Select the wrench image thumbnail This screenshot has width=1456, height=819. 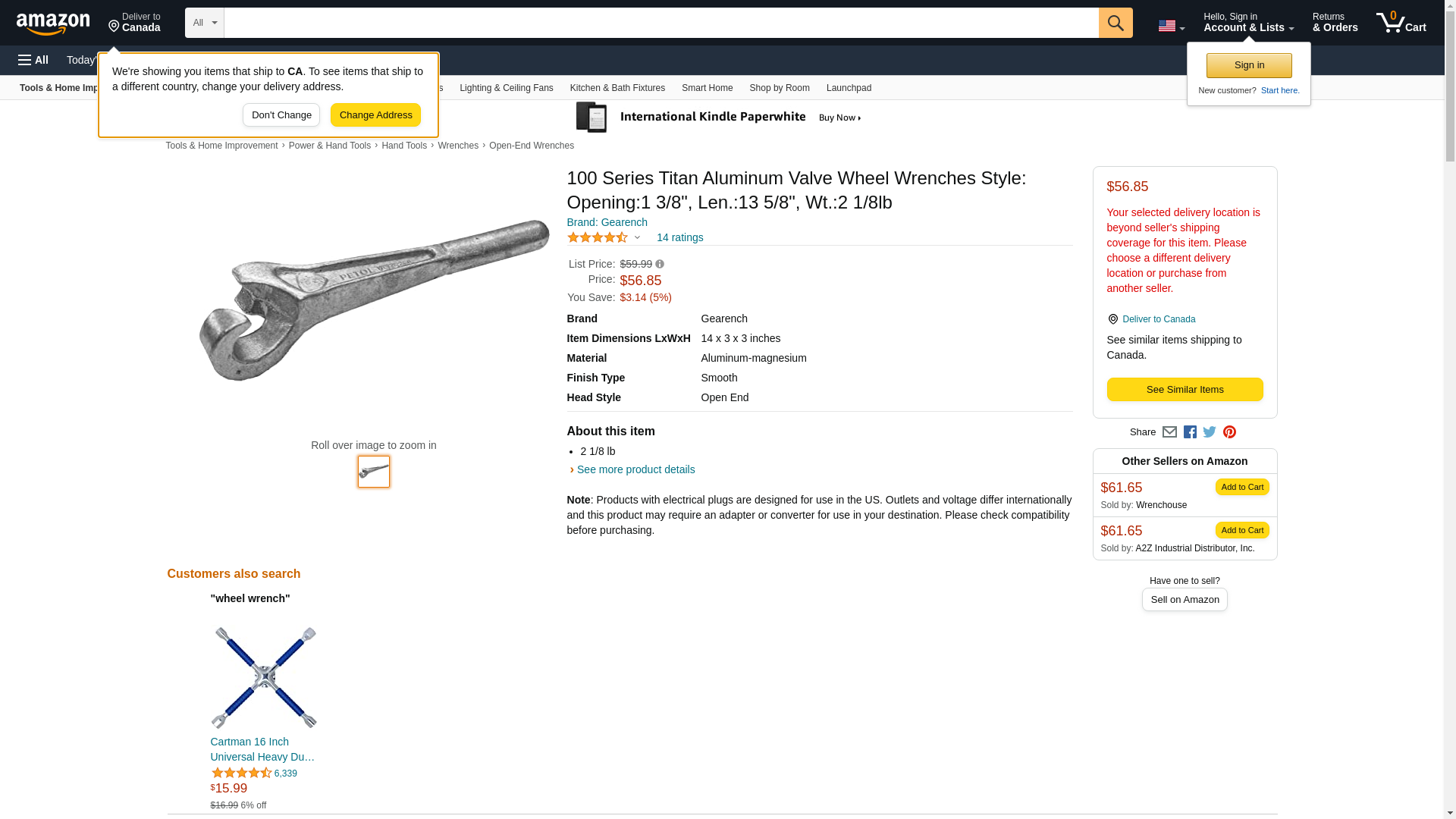tap(374, 472)
